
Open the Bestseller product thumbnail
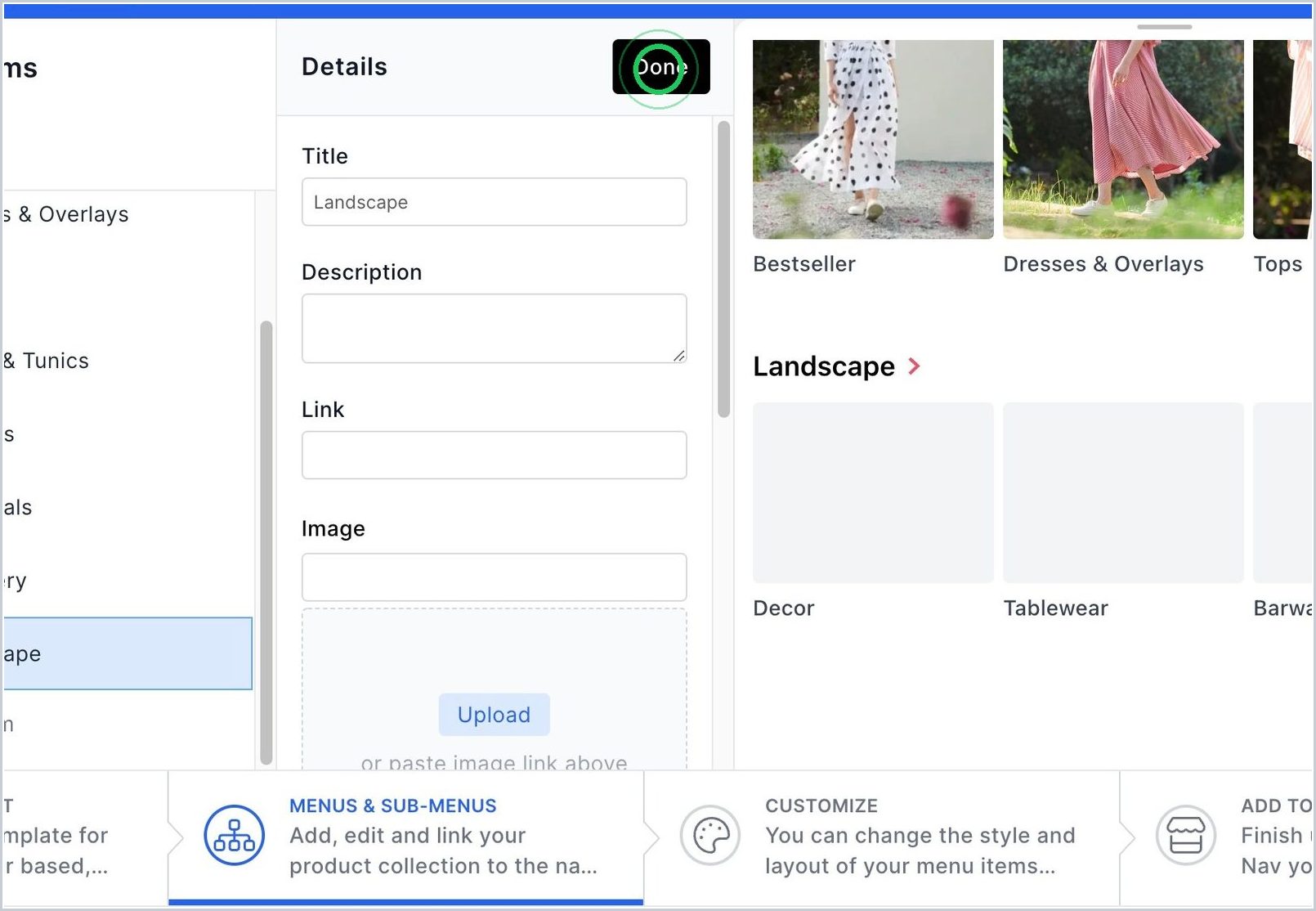873,139
